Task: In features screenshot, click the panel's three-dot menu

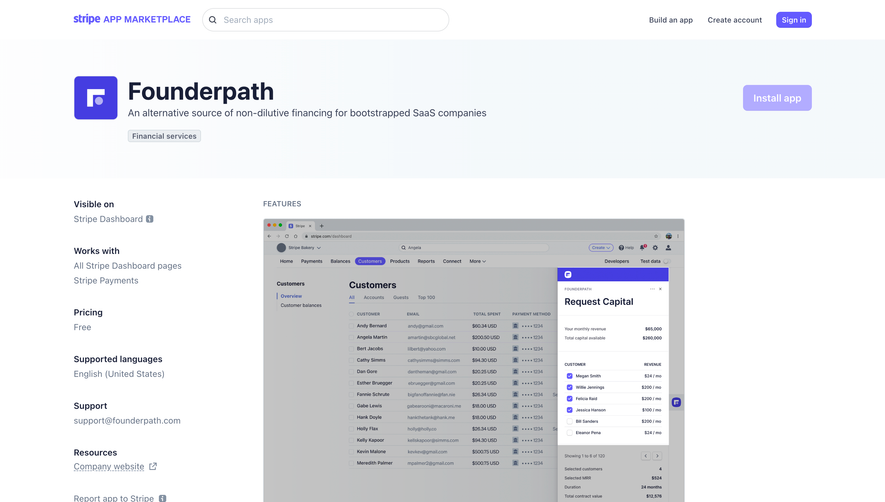Action: (652, 289)
